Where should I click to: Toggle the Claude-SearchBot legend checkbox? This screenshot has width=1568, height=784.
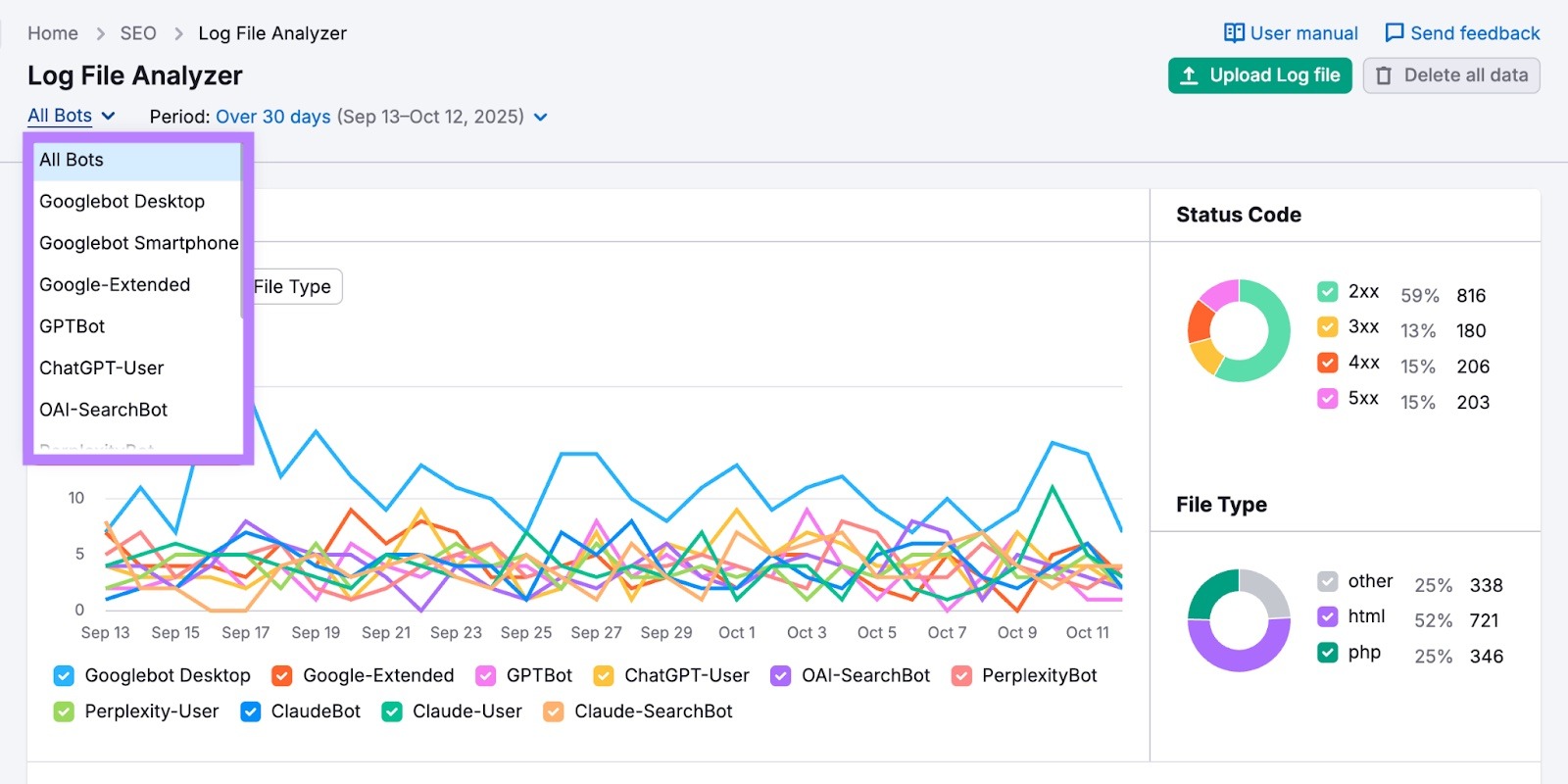554,711
